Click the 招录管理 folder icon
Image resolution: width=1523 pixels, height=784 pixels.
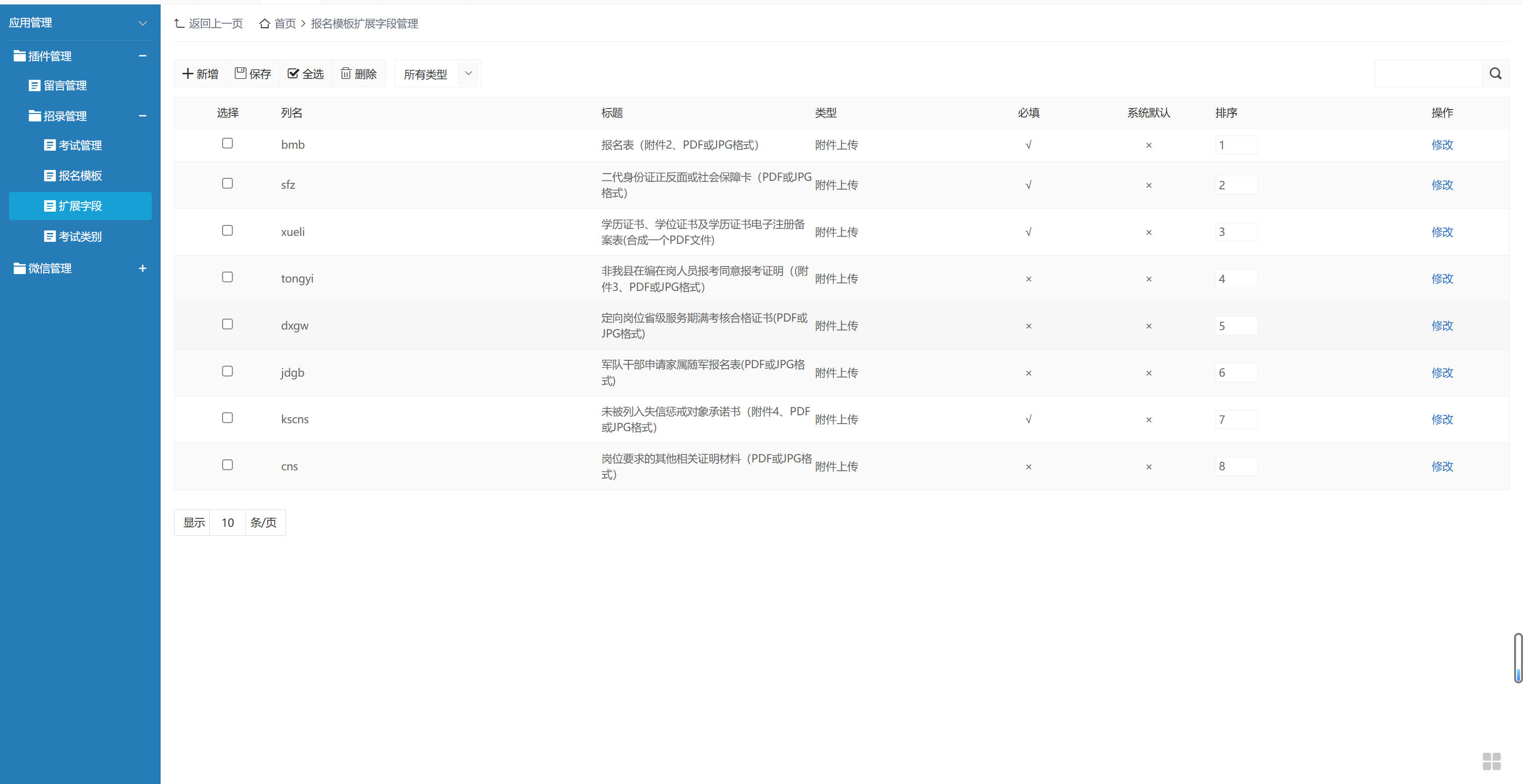(x=35, y=116)
